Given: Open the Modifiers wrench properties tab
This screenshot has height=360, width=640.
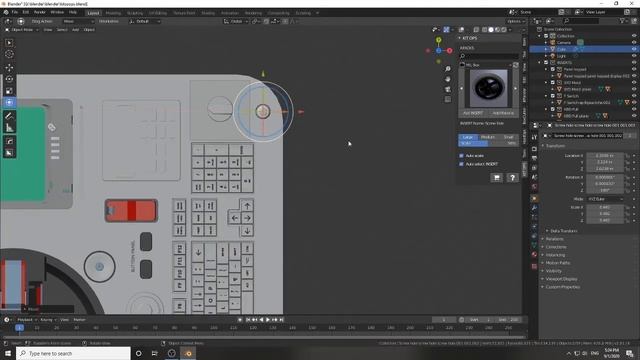Looking at the screenshot, I should point(534,208).
